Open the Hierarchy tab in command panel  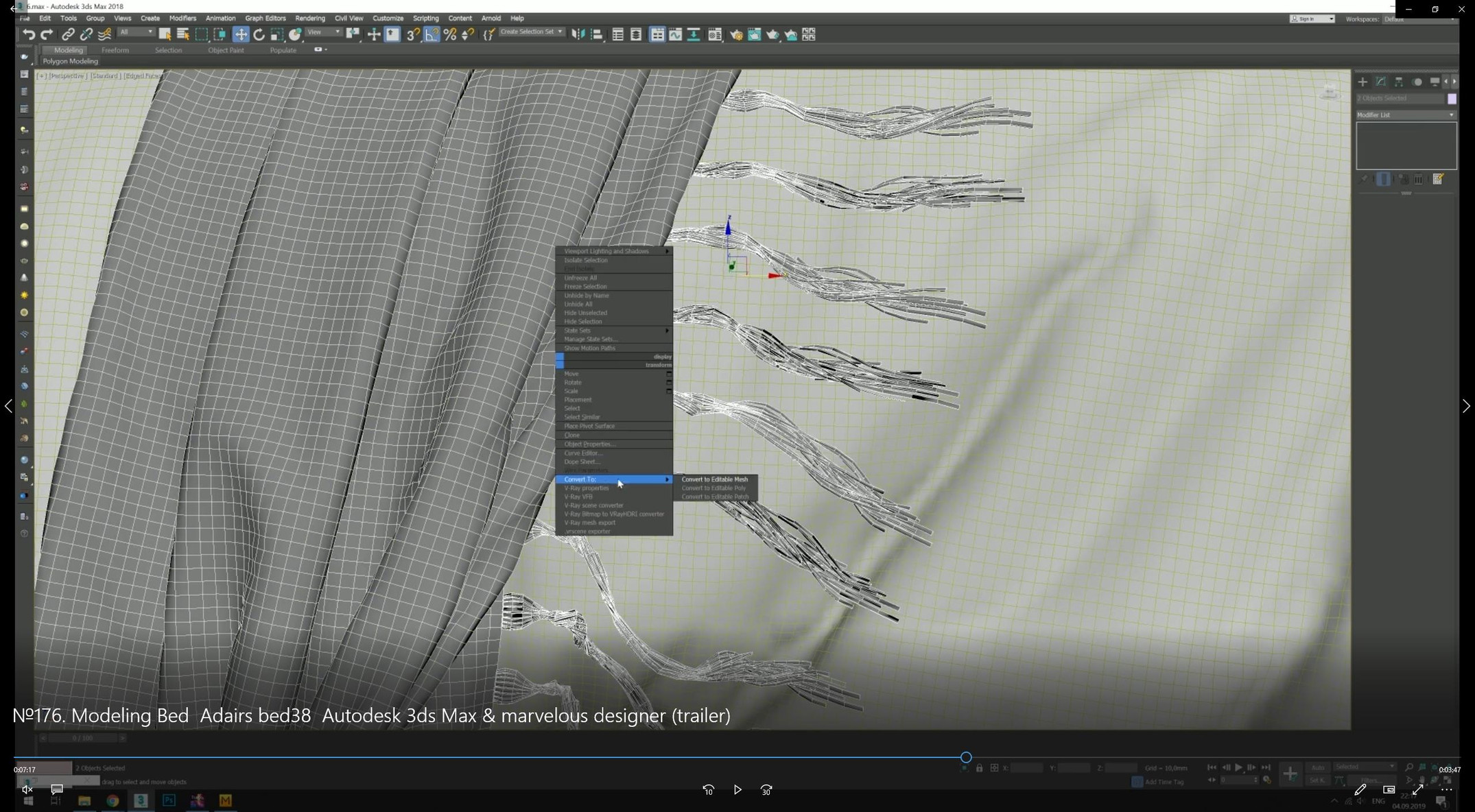pos(1399,82)
